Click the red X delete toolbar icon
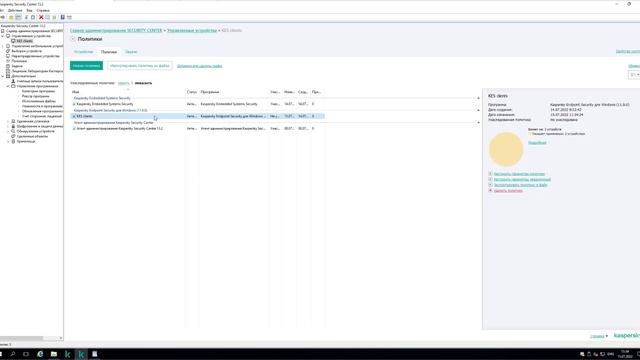The image size is (640, 360). [41, 17]
